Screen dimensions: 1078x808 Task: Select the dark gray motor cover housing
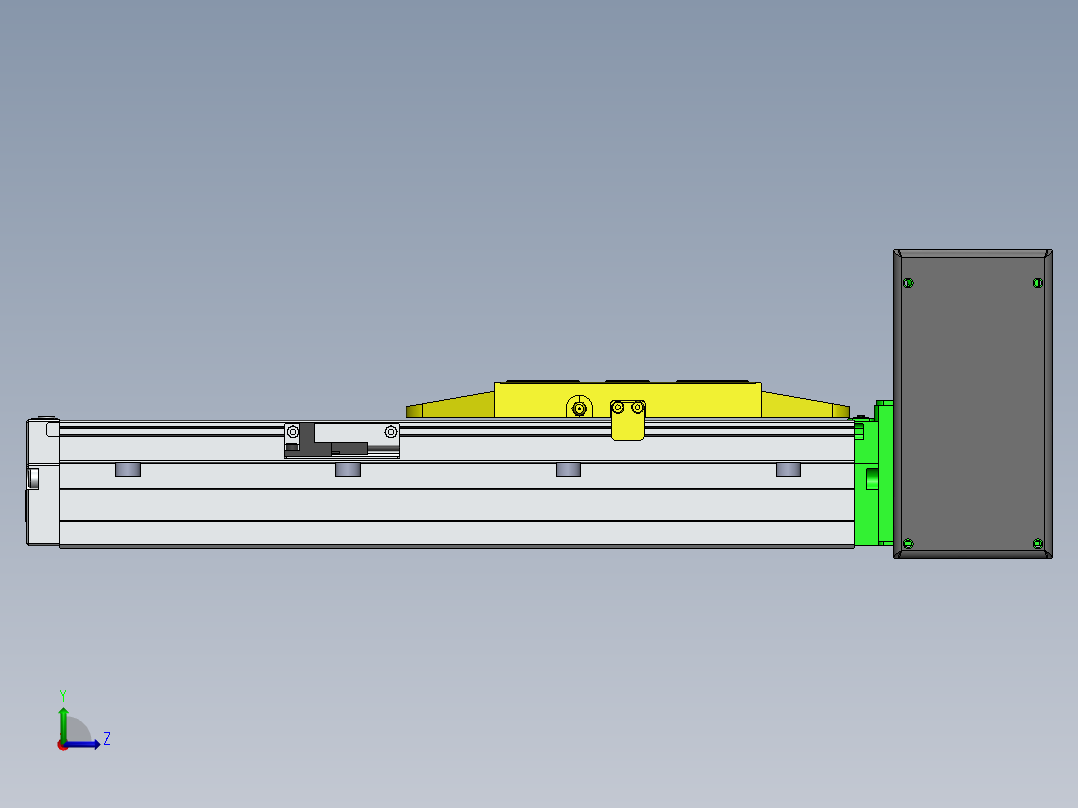click(x=972, y=404)
